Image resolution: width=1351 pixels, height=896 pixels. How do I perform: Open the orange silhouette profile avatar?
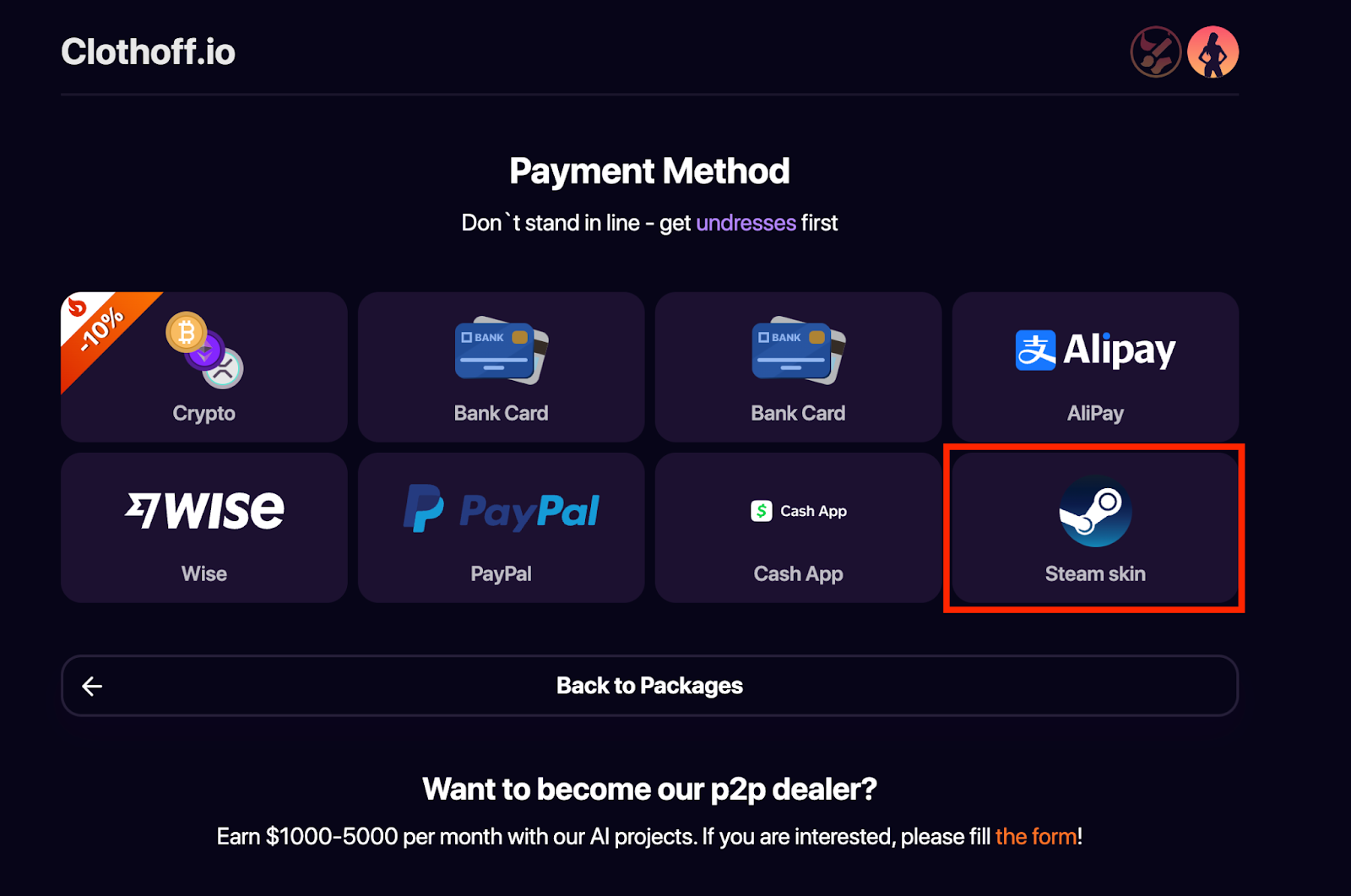pyautogui.click(x=1213, y=52)
